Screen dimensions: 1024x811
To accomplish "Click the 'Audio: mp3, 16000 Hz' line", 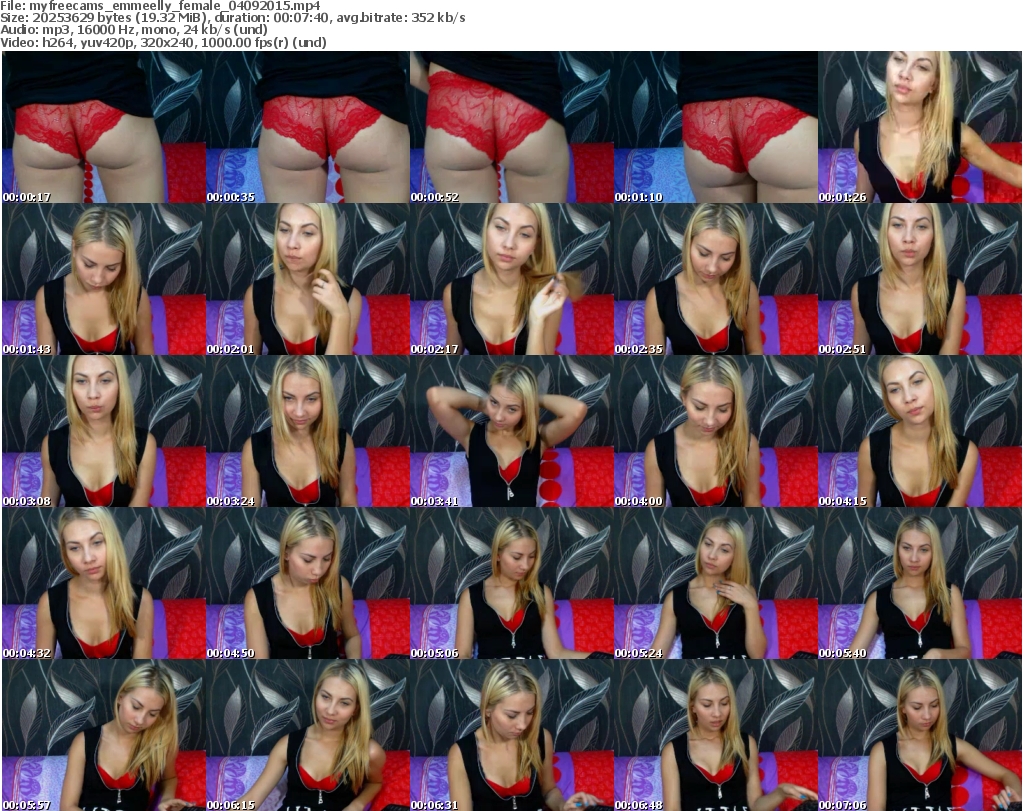I will 134,30.
